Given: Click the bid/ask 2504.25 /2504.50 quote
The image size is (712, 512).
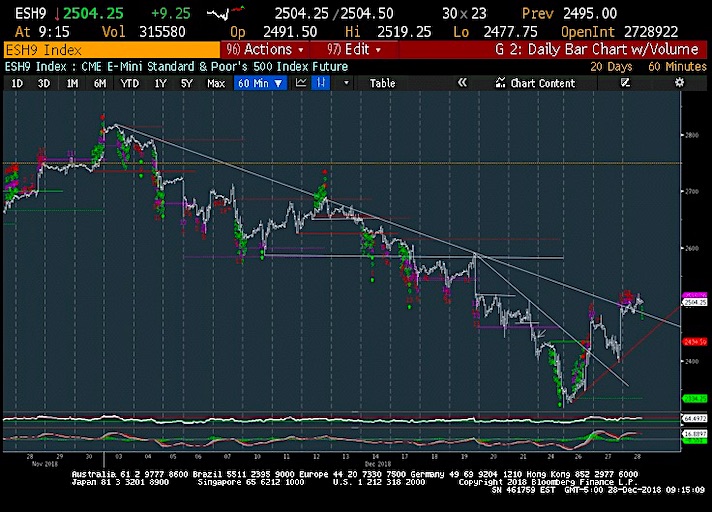Looking at the screenshot, I should [x=334, y=13].
